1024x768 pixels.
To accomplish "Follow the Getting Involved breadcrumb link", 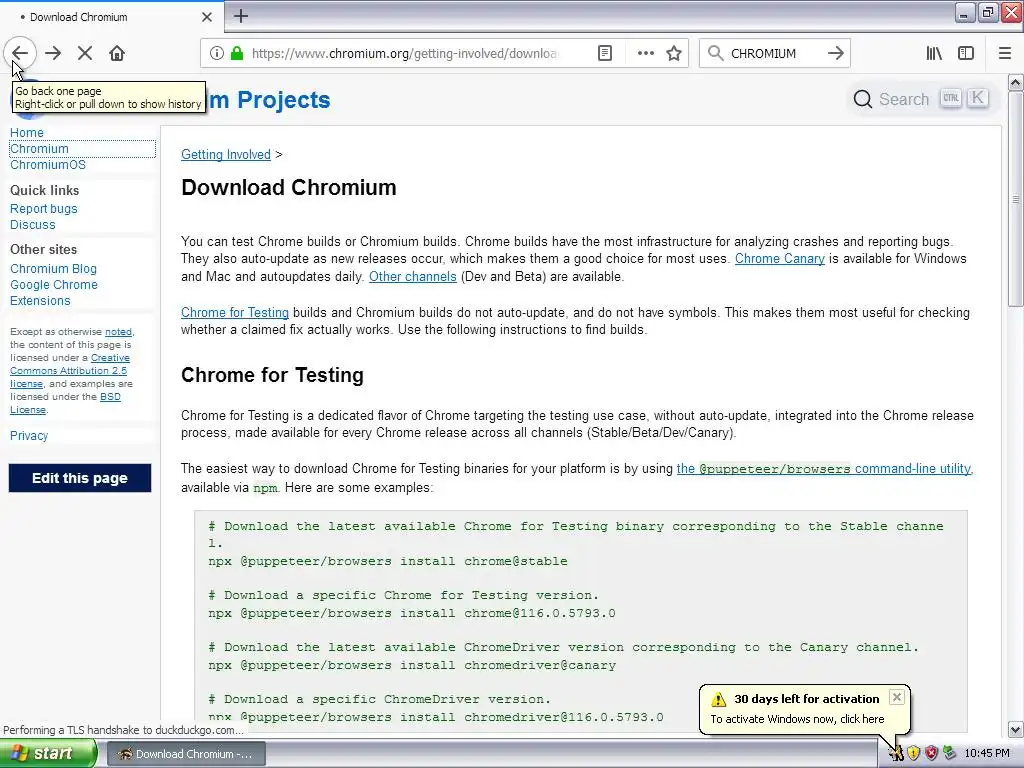I will (x=226, y=154).
